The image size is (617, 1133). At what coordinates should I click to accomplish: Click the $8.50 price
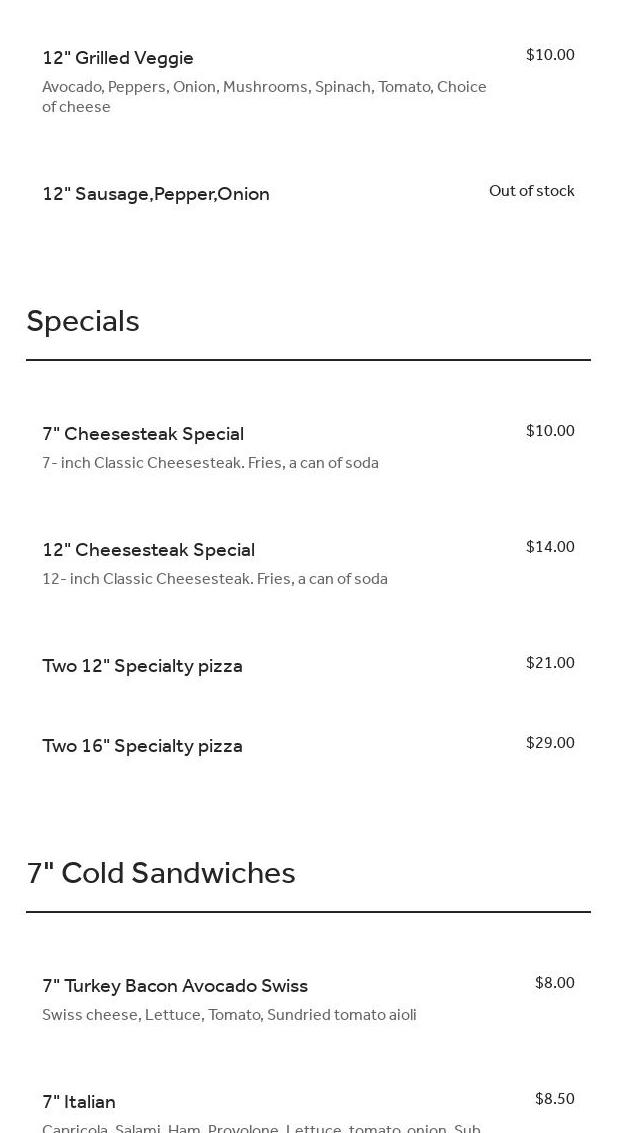[x=554, y=1099]
